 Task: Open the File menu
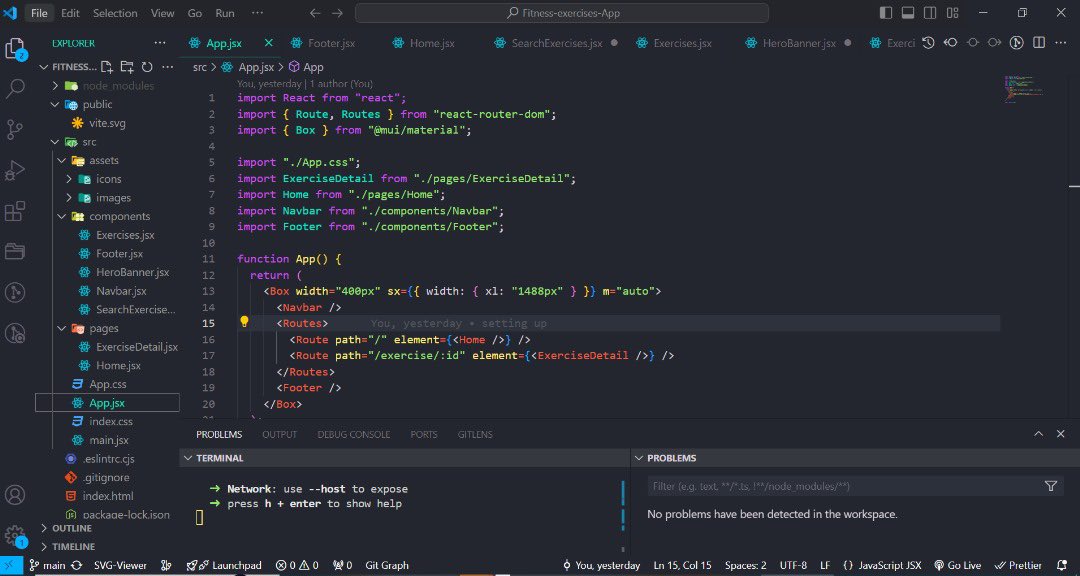click(39, 13)
